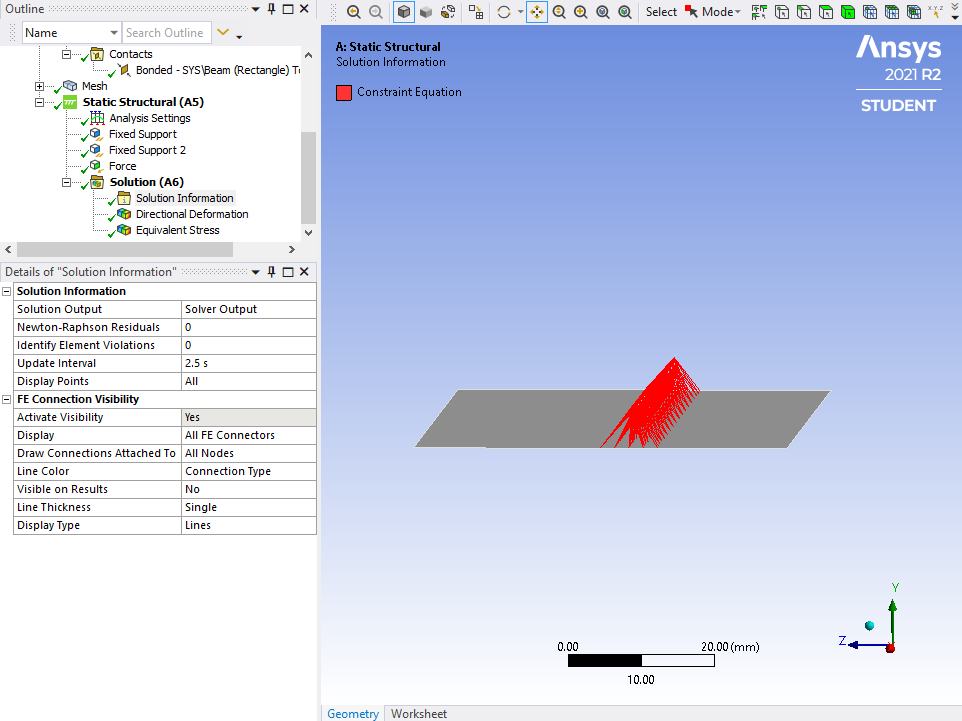Click the Search Outline field
962x721 pixels.
click(x=167, y=33)
